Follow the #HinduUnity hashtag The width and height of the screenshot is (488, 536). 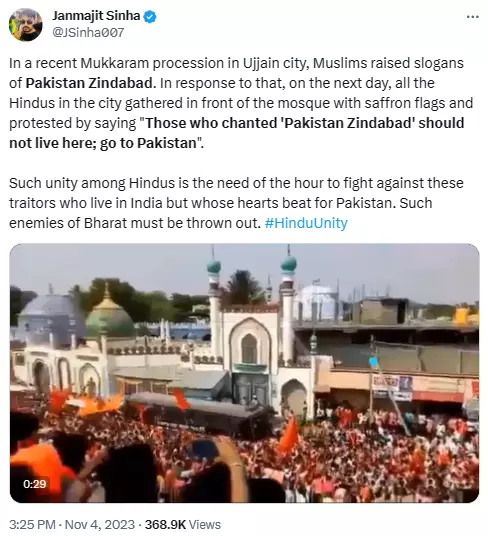tap(306, 223)
